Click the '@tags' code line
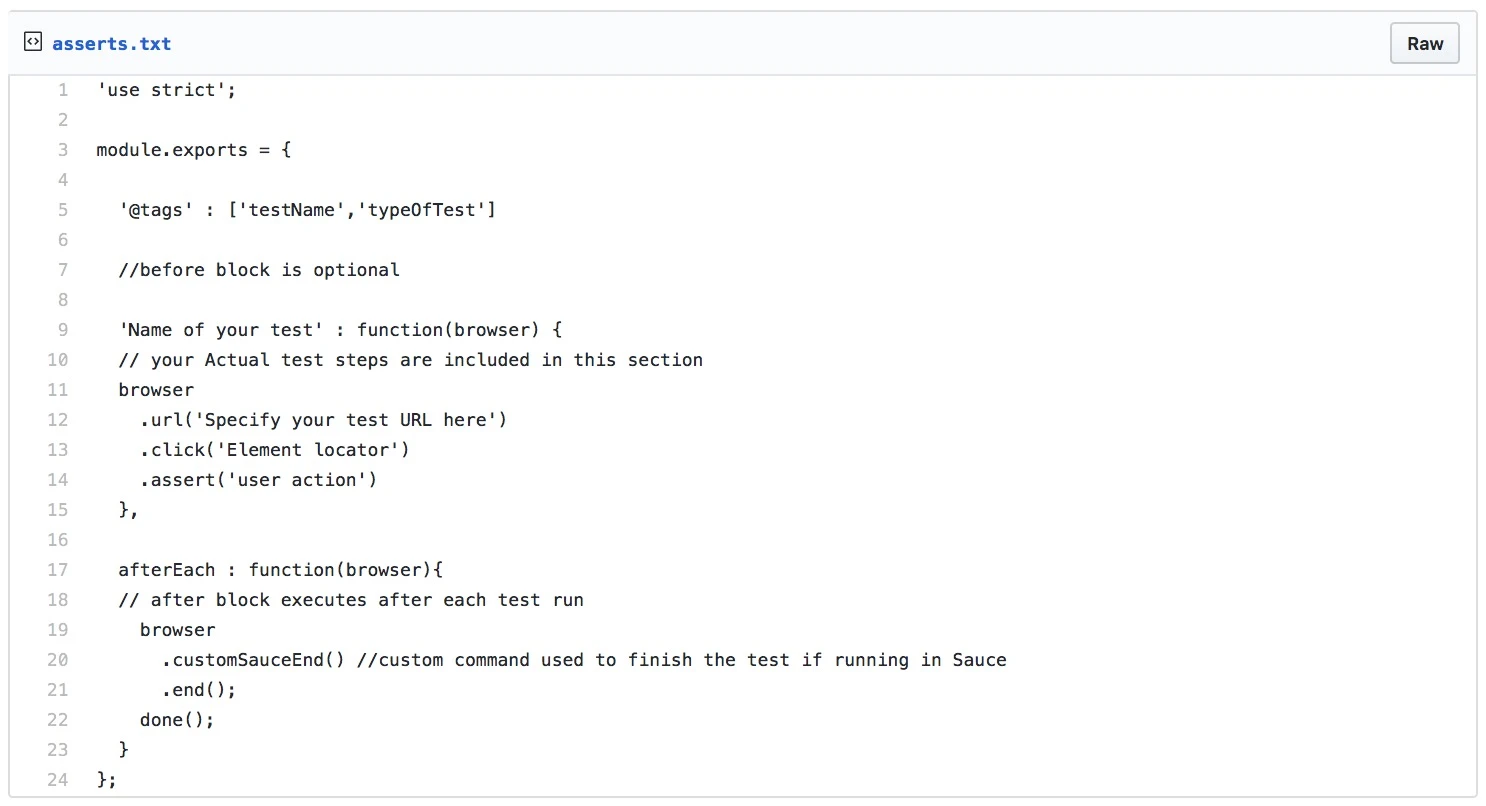This screenshot has height=806, width=1486. tap(307, 210)
